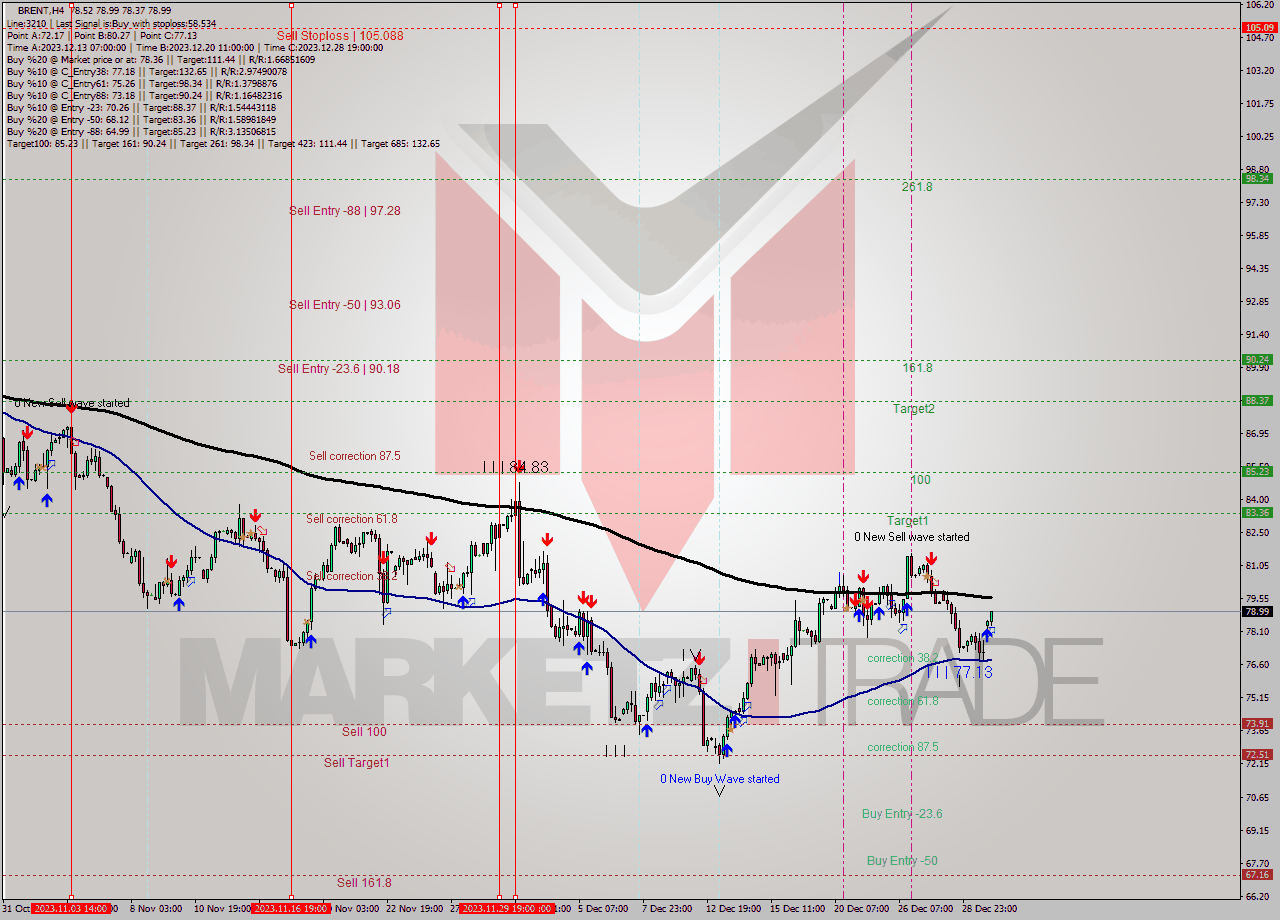
Task: Click the '15 Dec 11:00' time axis label
Action: click(798, 909)
